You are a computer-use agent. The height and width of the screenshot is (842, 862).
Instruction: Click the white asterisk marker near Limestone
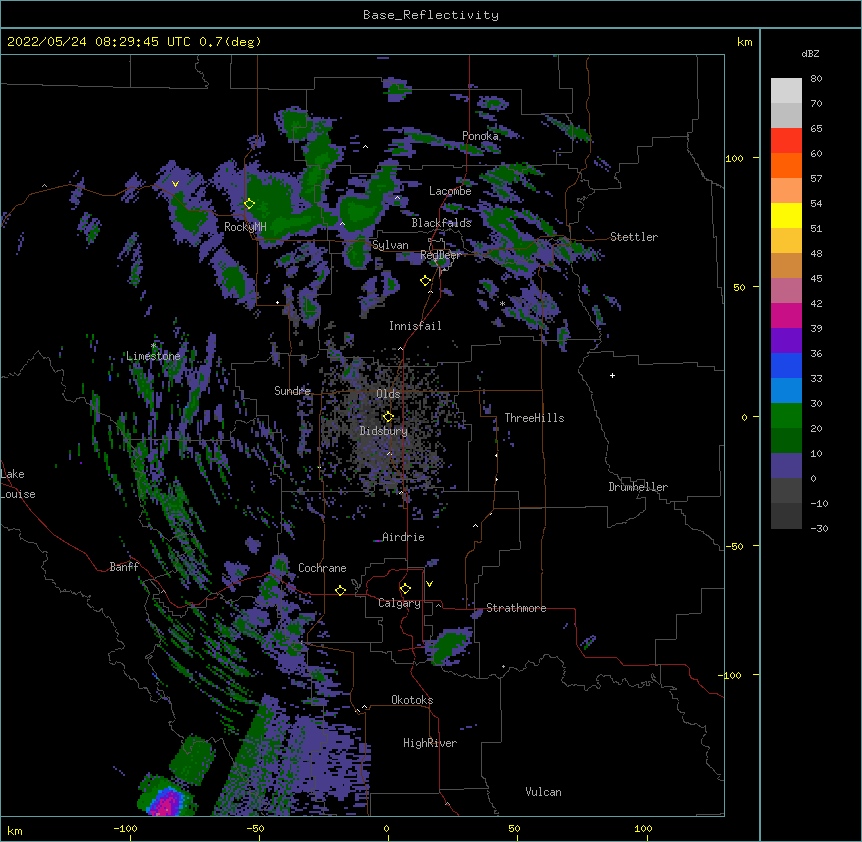point(153,346)
